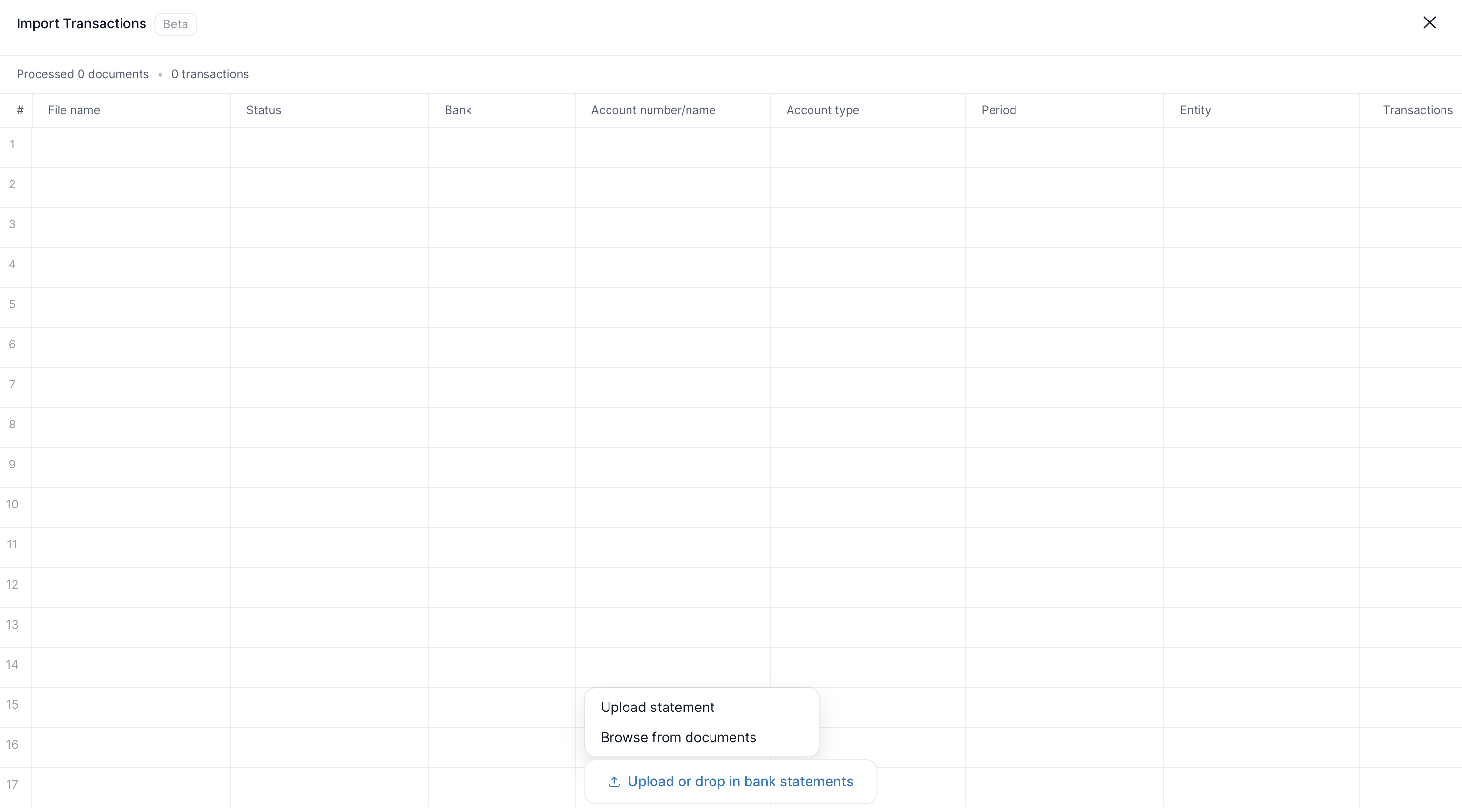Image resolution: width=1462 pixels, height=812 pixels.
Task: Click the Bank column header
Action: pyautogui.click(x=457, y=110)
